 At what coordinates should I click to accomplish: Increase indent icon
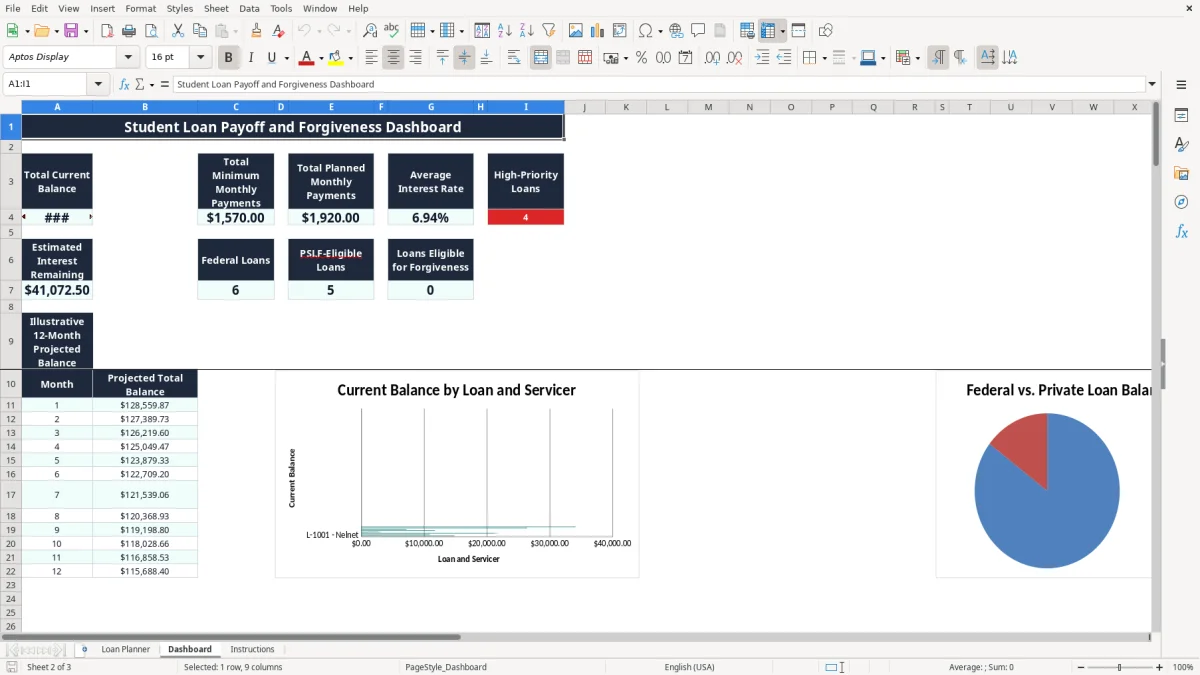762,58
